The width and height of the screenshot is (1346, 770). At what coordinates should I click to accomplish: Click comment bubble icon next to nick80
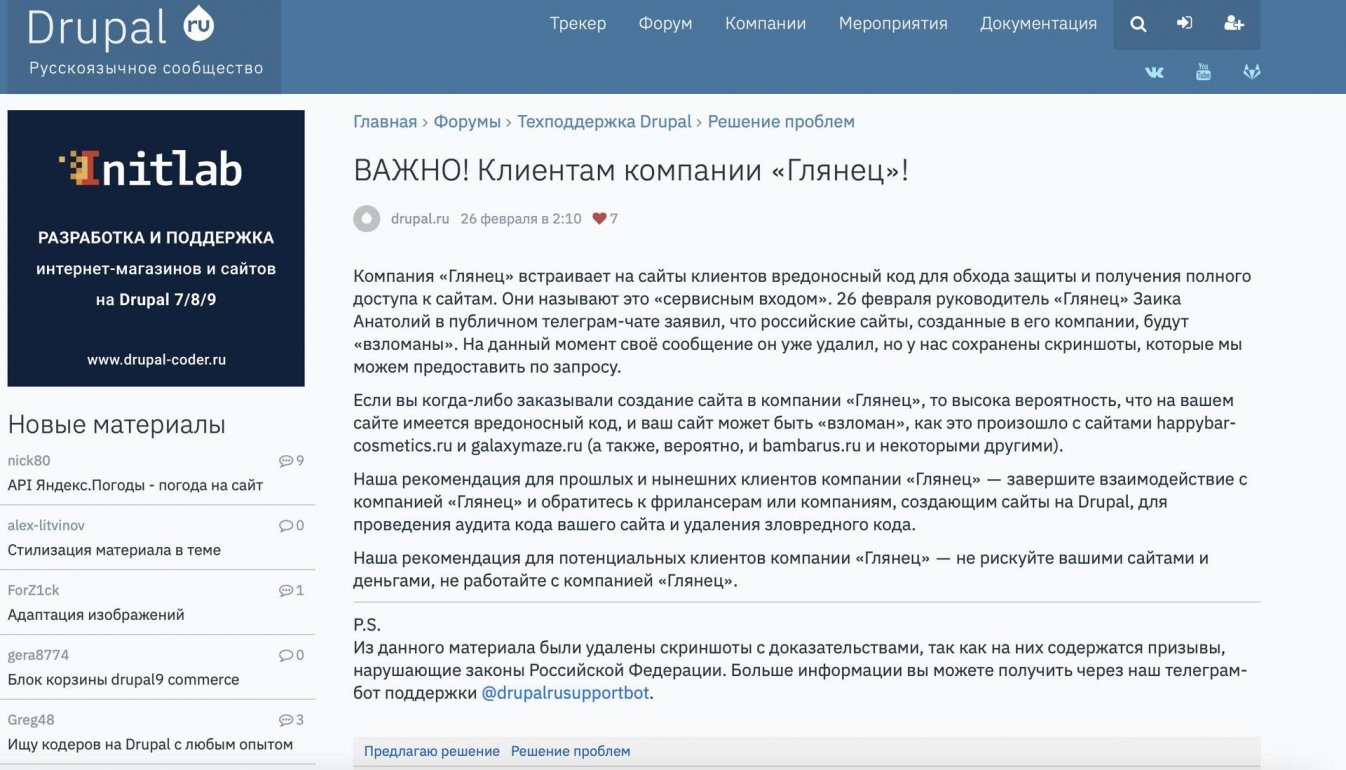(286, 461)
